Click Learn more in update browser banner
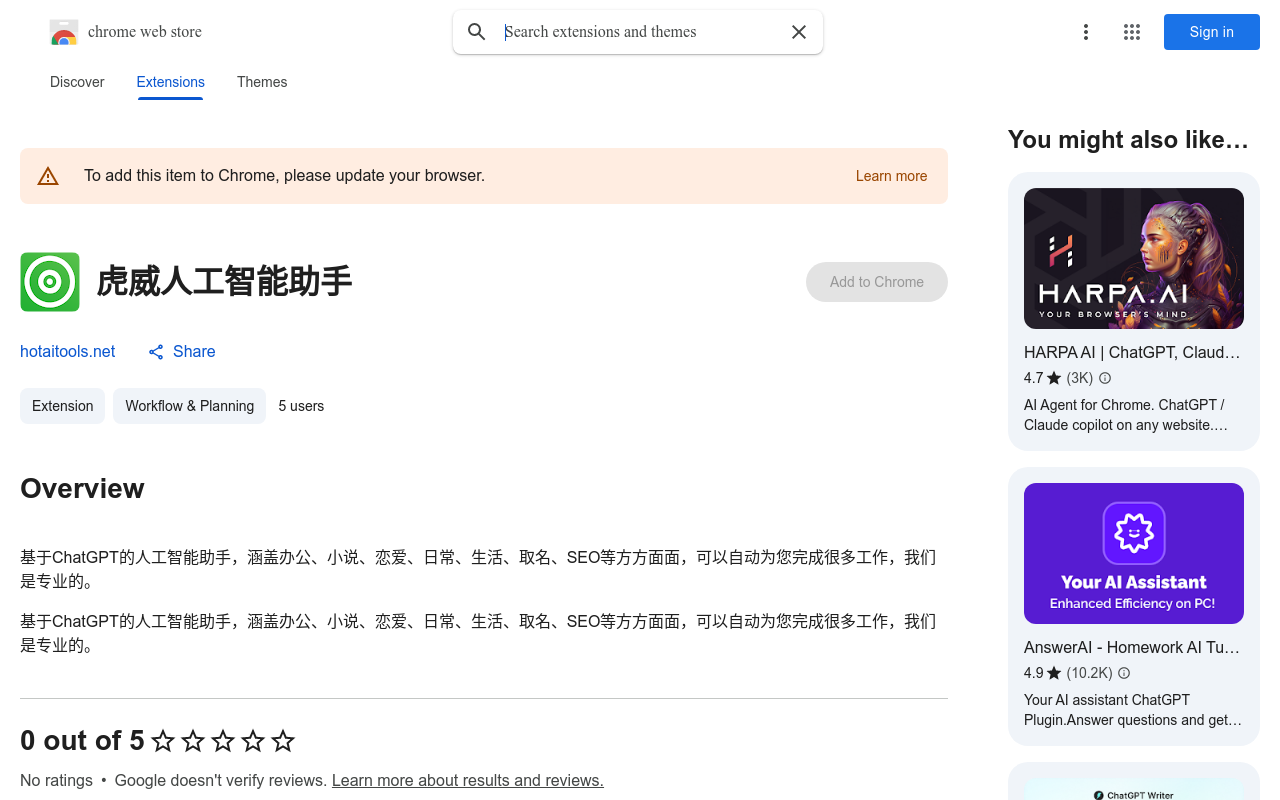 click(x=891, y=176)
